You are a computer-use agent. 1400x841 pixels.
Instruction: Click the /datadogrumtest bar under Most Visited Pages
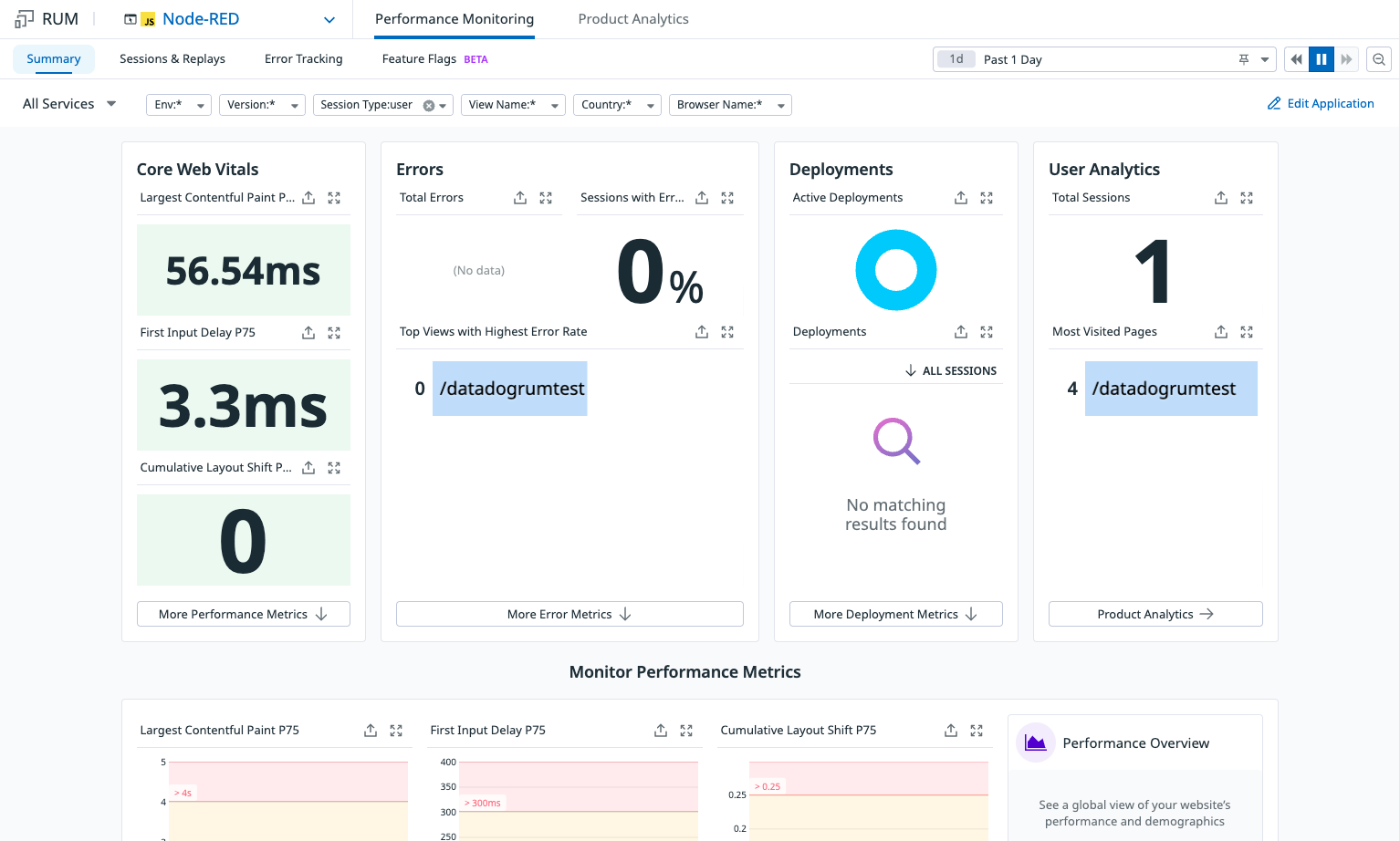pyautogui.click(x=1171, y=389)
